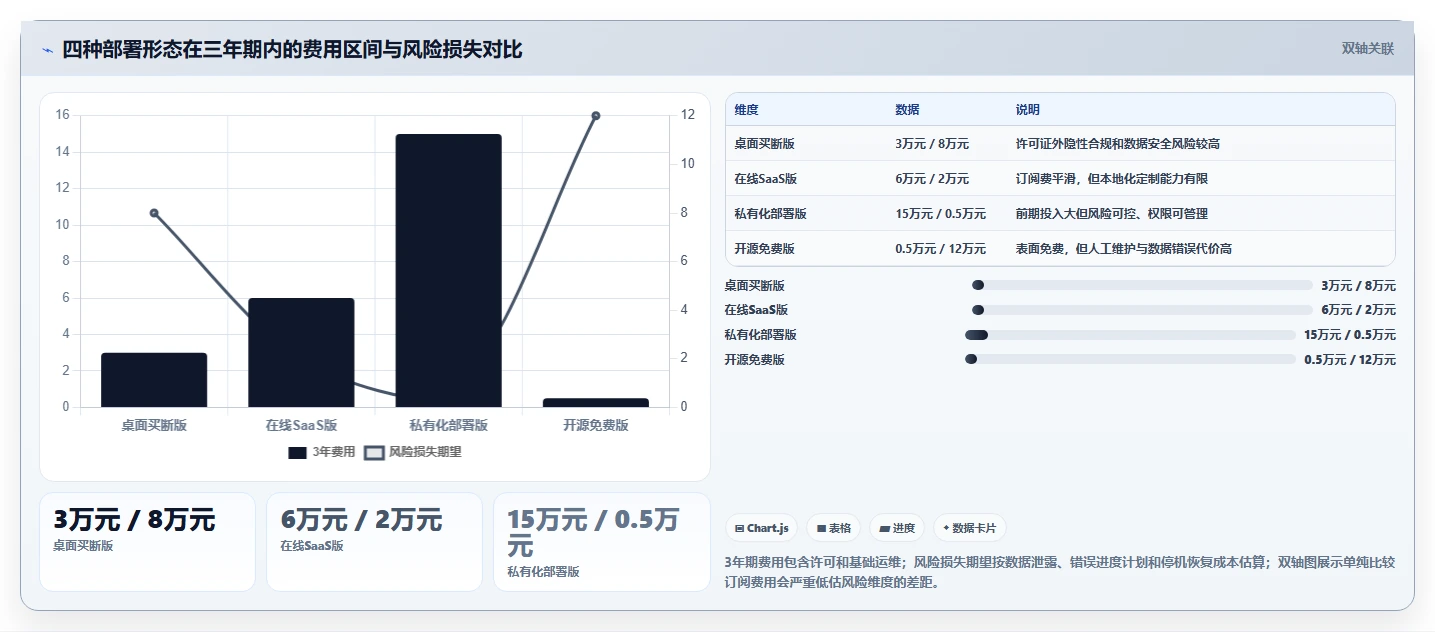This screenshot has height=632, width=1435.
Task: Click the line point above 桌面买断版
Action: pos(154,213)
